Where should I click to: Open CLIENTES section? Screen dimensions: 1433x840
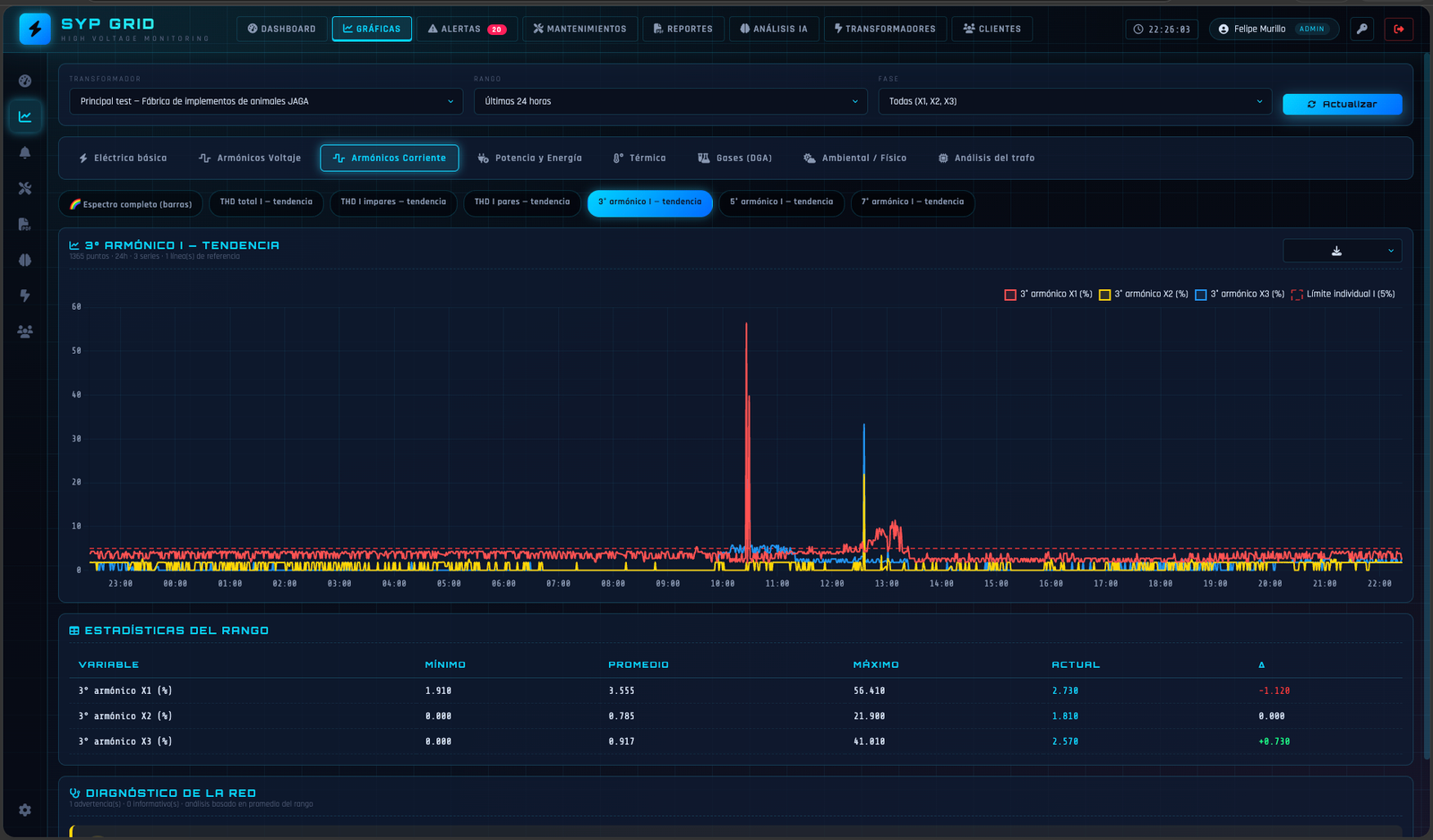click(x=991, y=29)
